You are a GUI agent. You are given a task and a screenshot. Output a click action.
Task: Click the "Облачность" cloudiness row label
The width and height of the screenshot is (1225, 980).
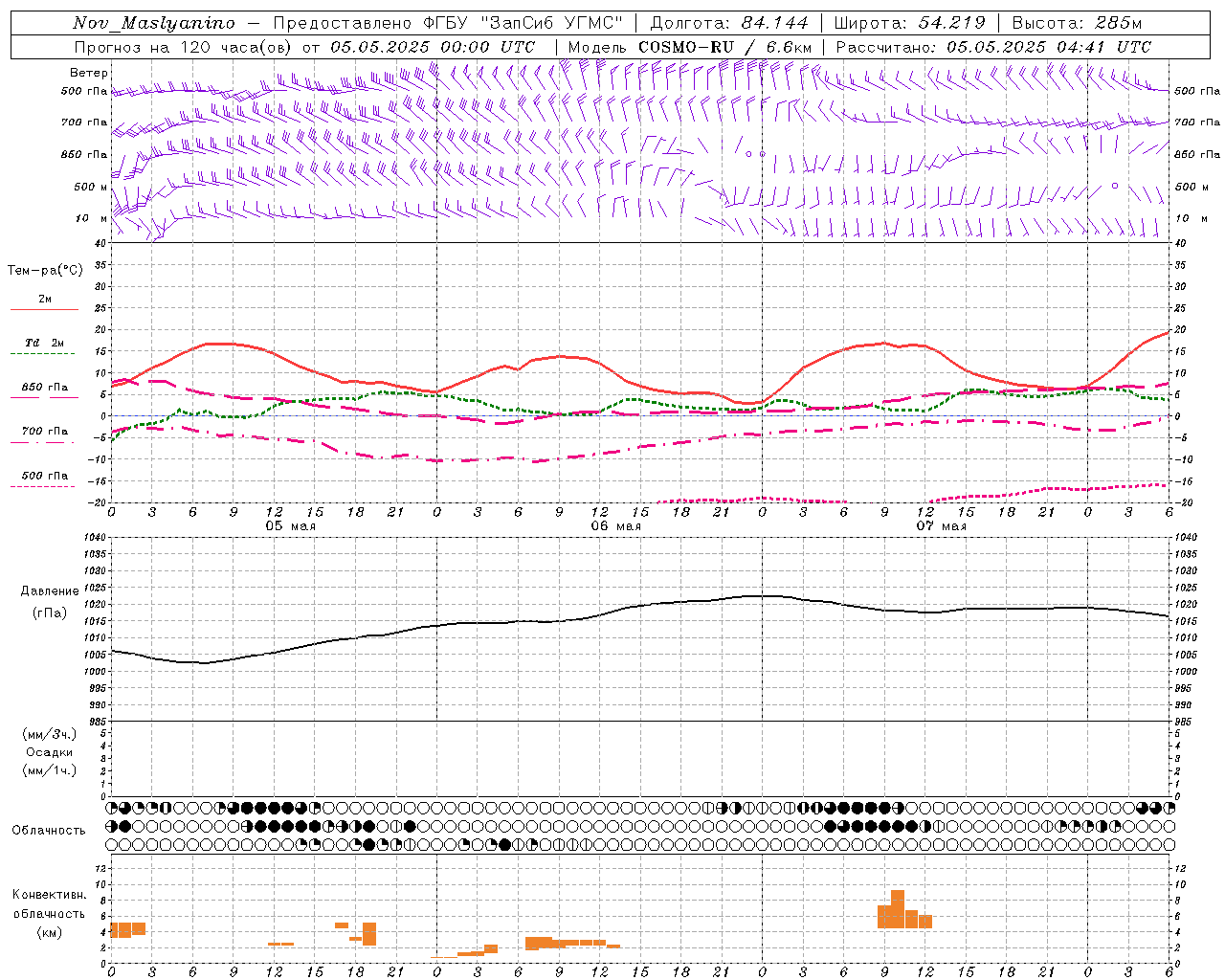(49, 831)
